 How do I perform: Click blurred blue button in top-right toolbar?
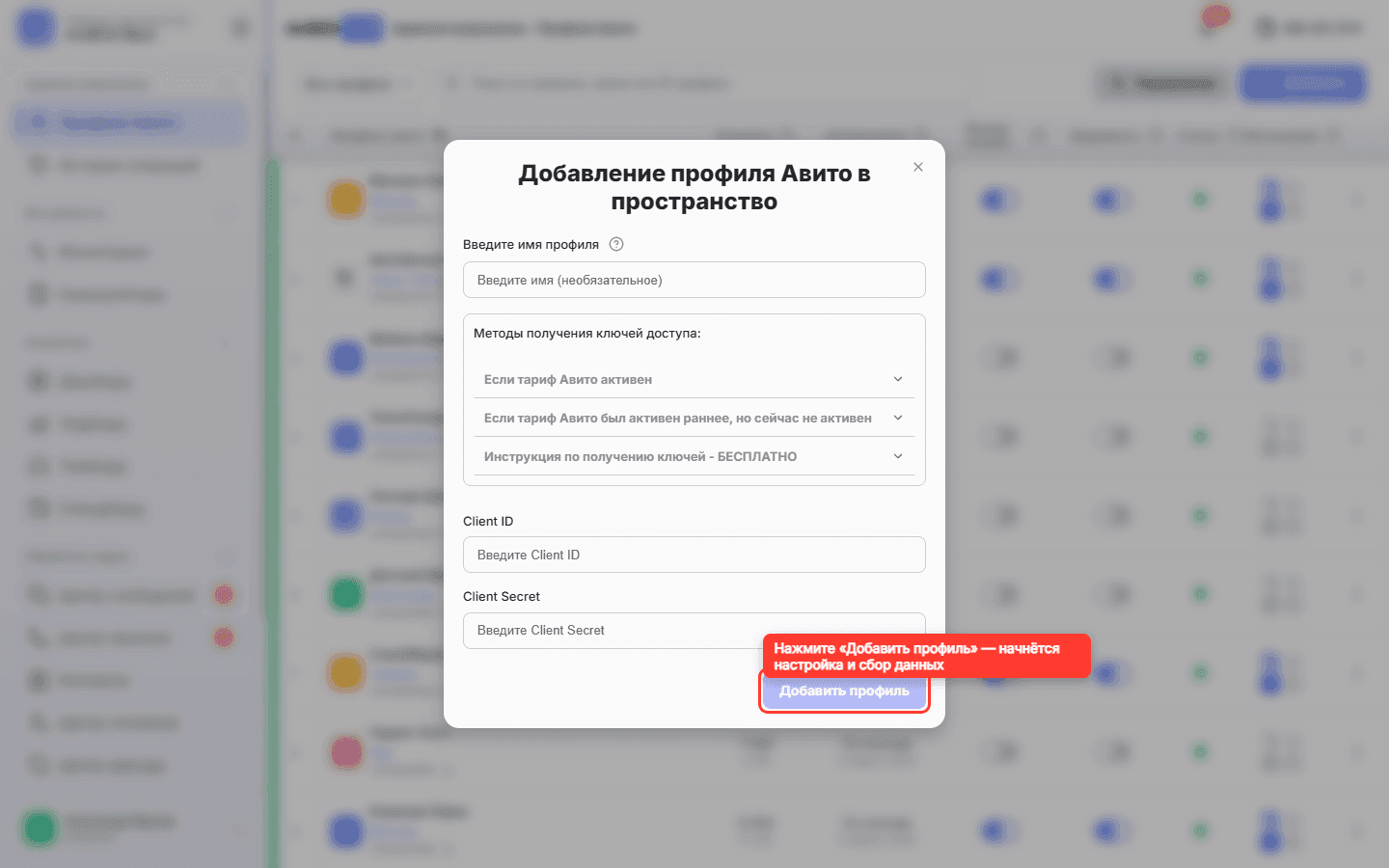(1303, 83)
